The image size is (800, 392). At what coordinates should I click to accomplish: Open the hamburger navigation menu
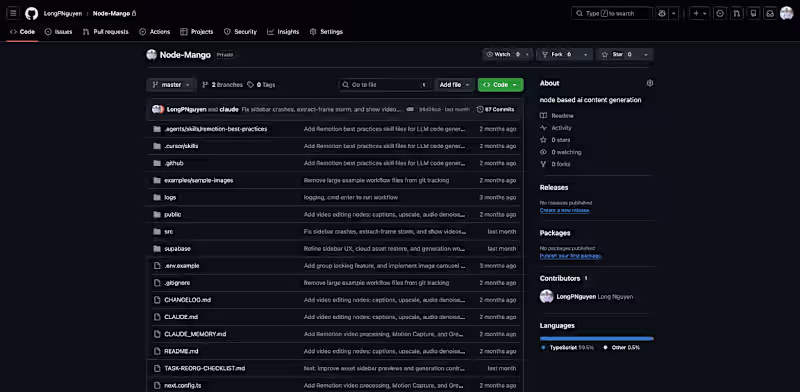pyautogui.click(x=13, y=13)
